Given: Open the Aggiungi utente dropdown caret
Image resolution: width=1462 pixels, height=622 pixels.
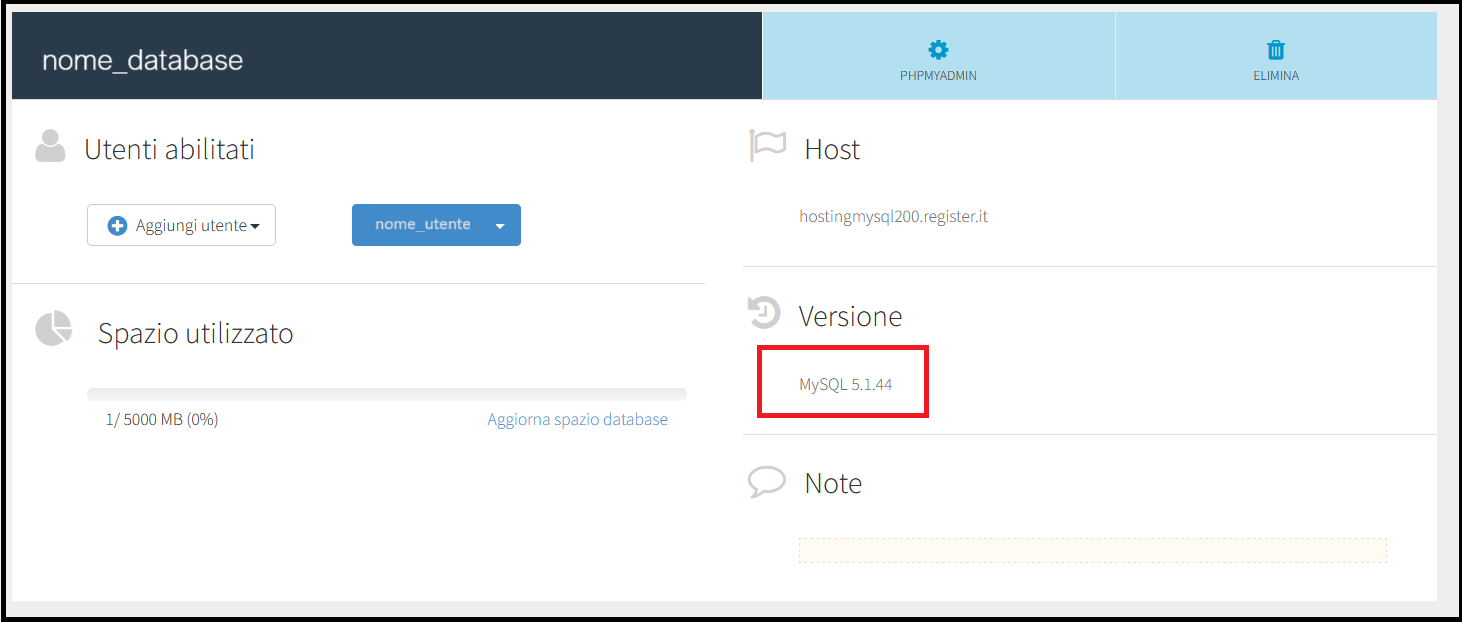Looking at the screenshot, I should pos(255,227).
